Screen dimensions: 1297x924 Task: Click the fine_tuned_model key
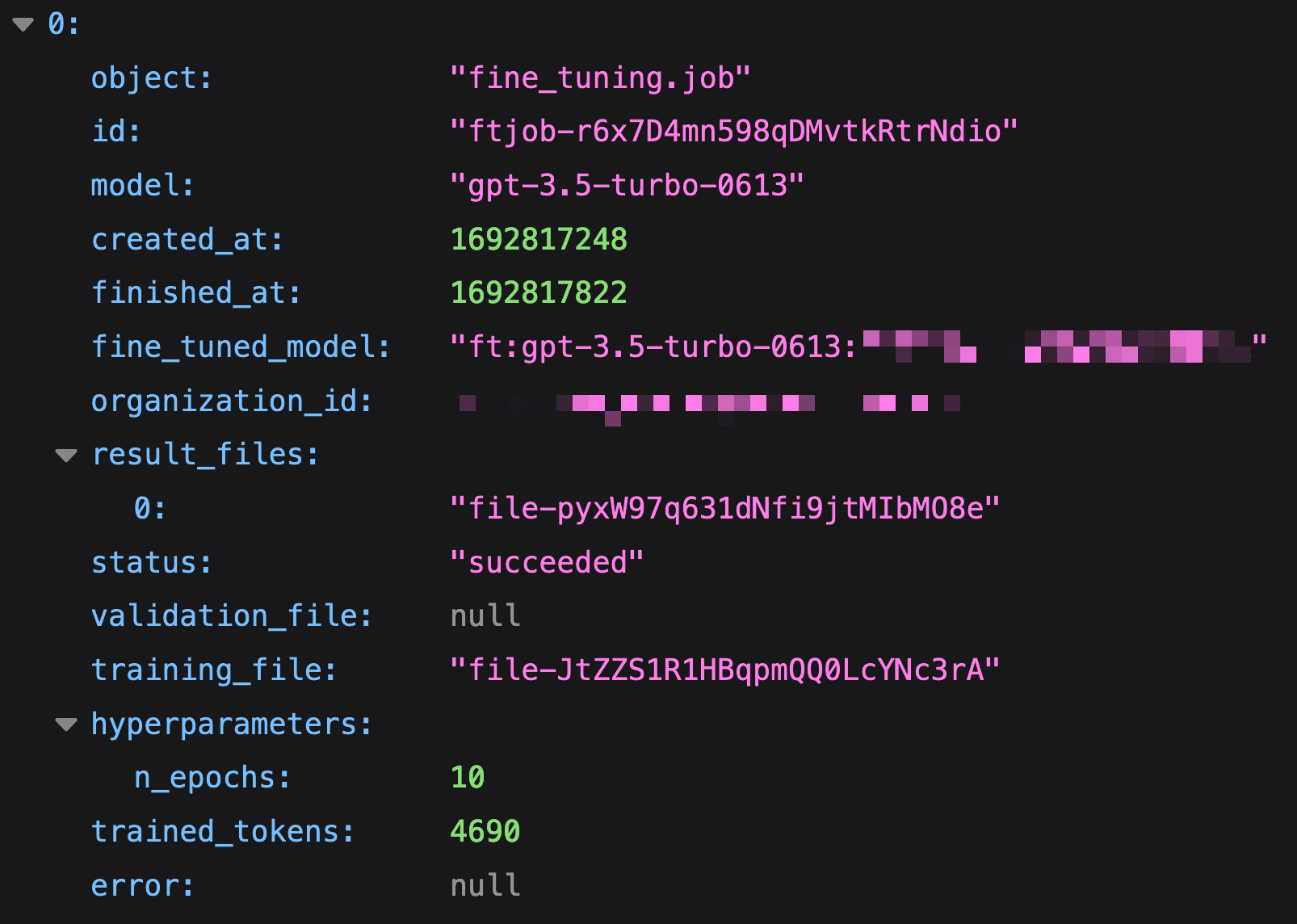coord(240,347)
